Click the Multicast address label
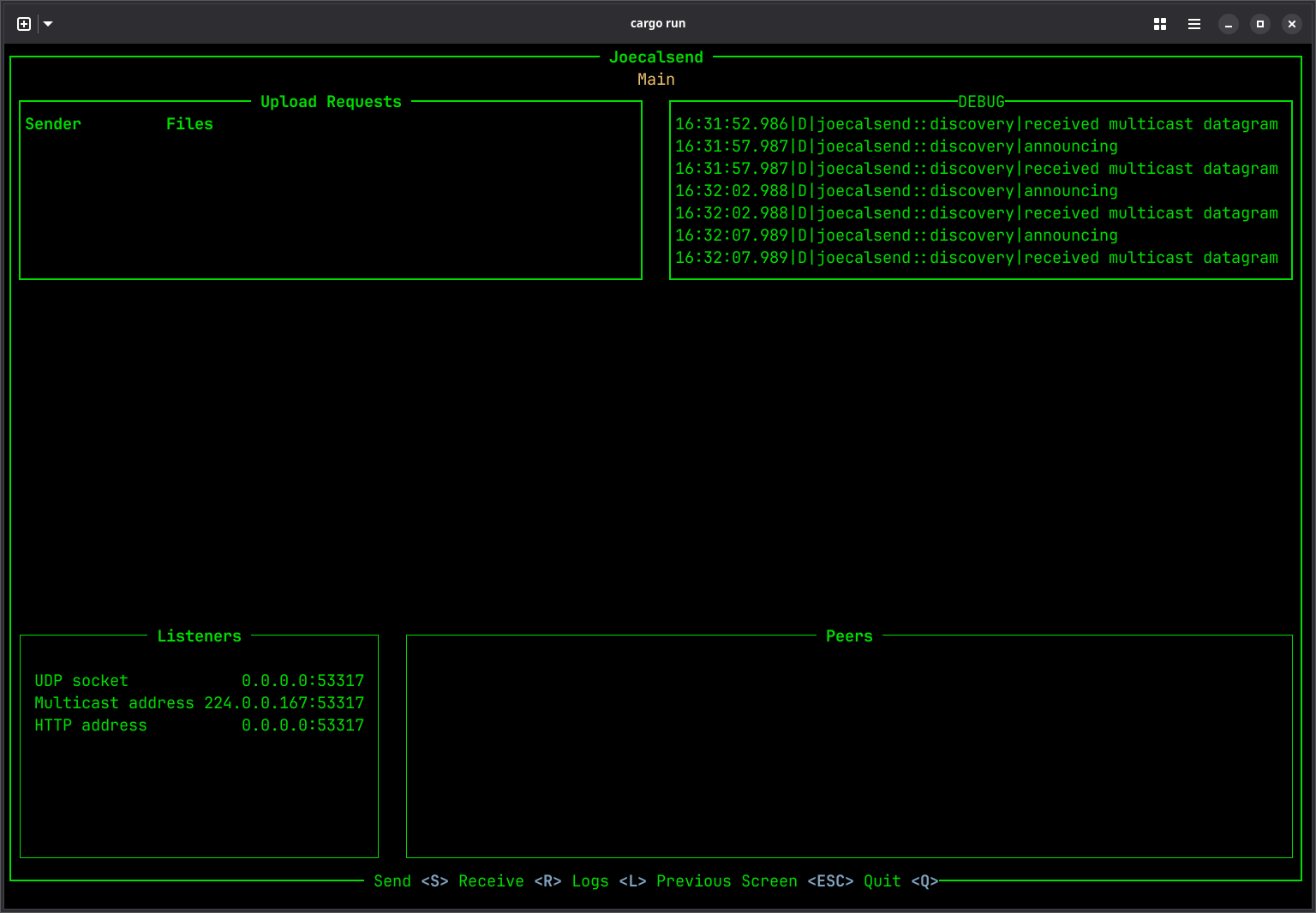 114,703
